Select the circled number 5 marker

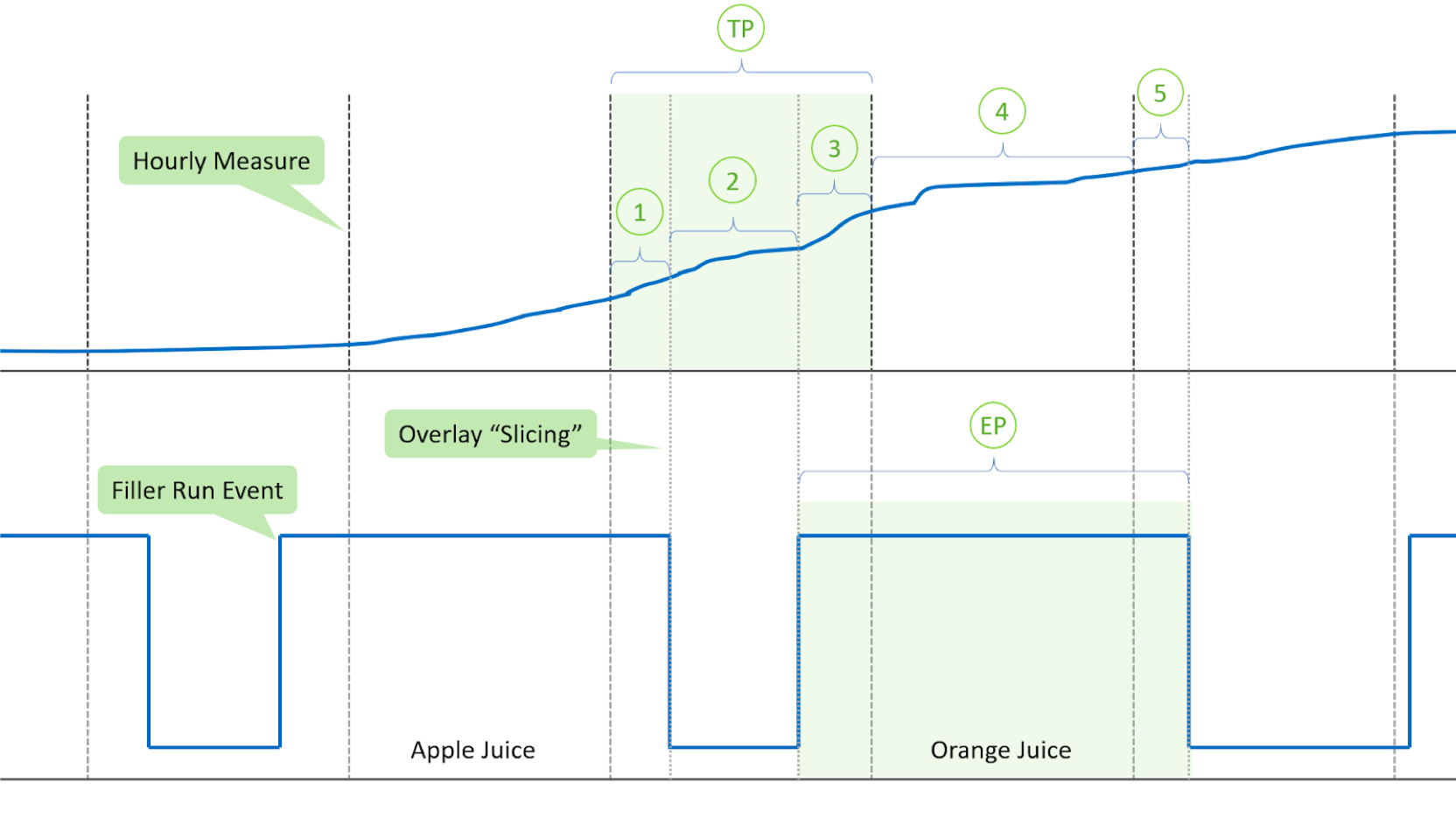tap(1160, 93)
